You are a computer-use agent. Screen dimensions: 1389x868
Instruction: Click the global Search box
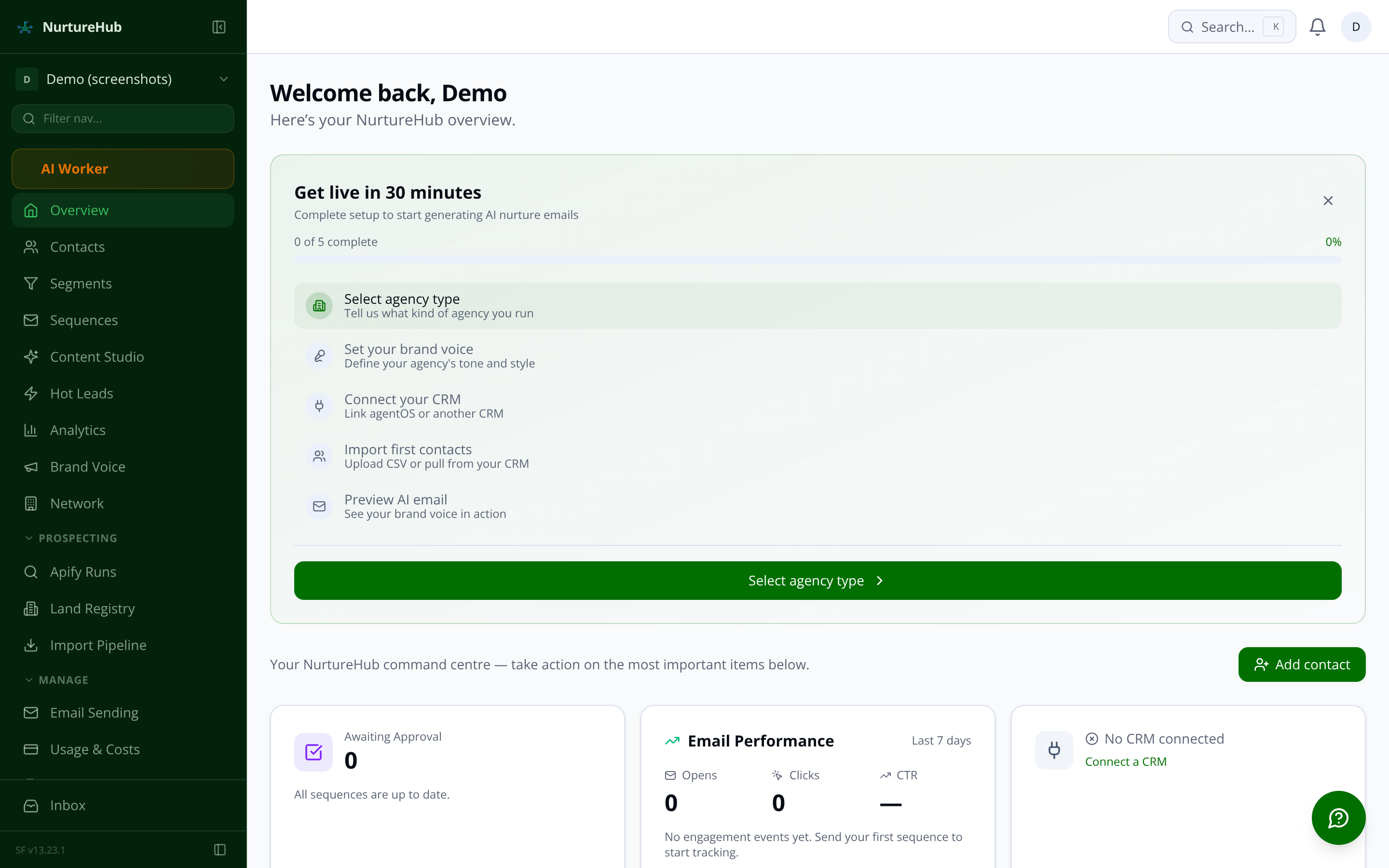pos(1232,27)
